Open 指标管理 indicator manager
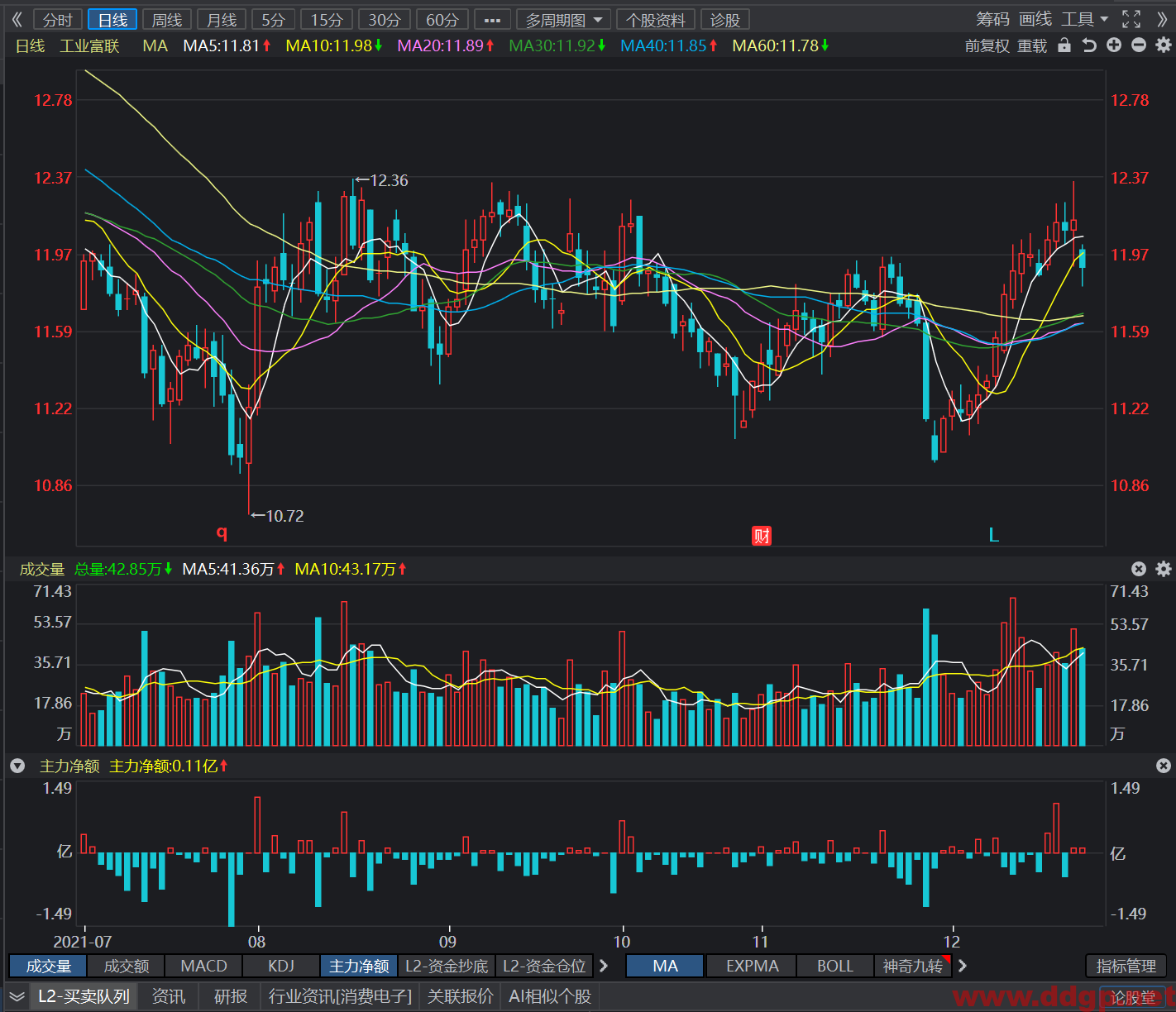 (x=1126, y=966)
